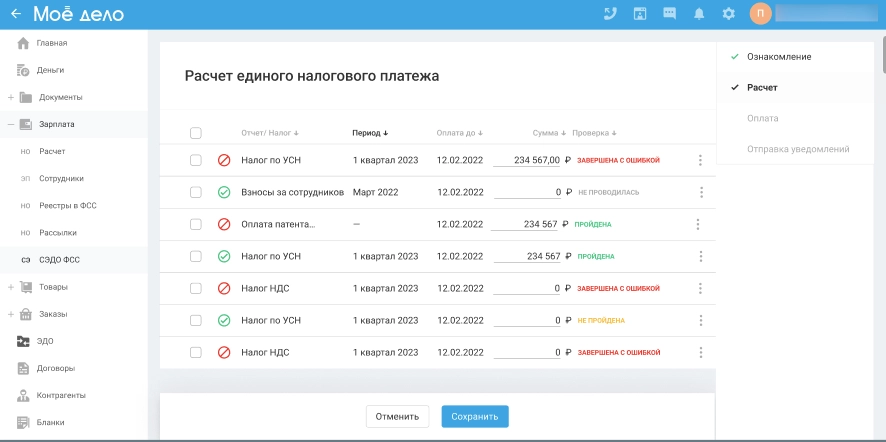Open Реестры в ФСС item
This screenshot has height=442, width=886.
[68, 206]
